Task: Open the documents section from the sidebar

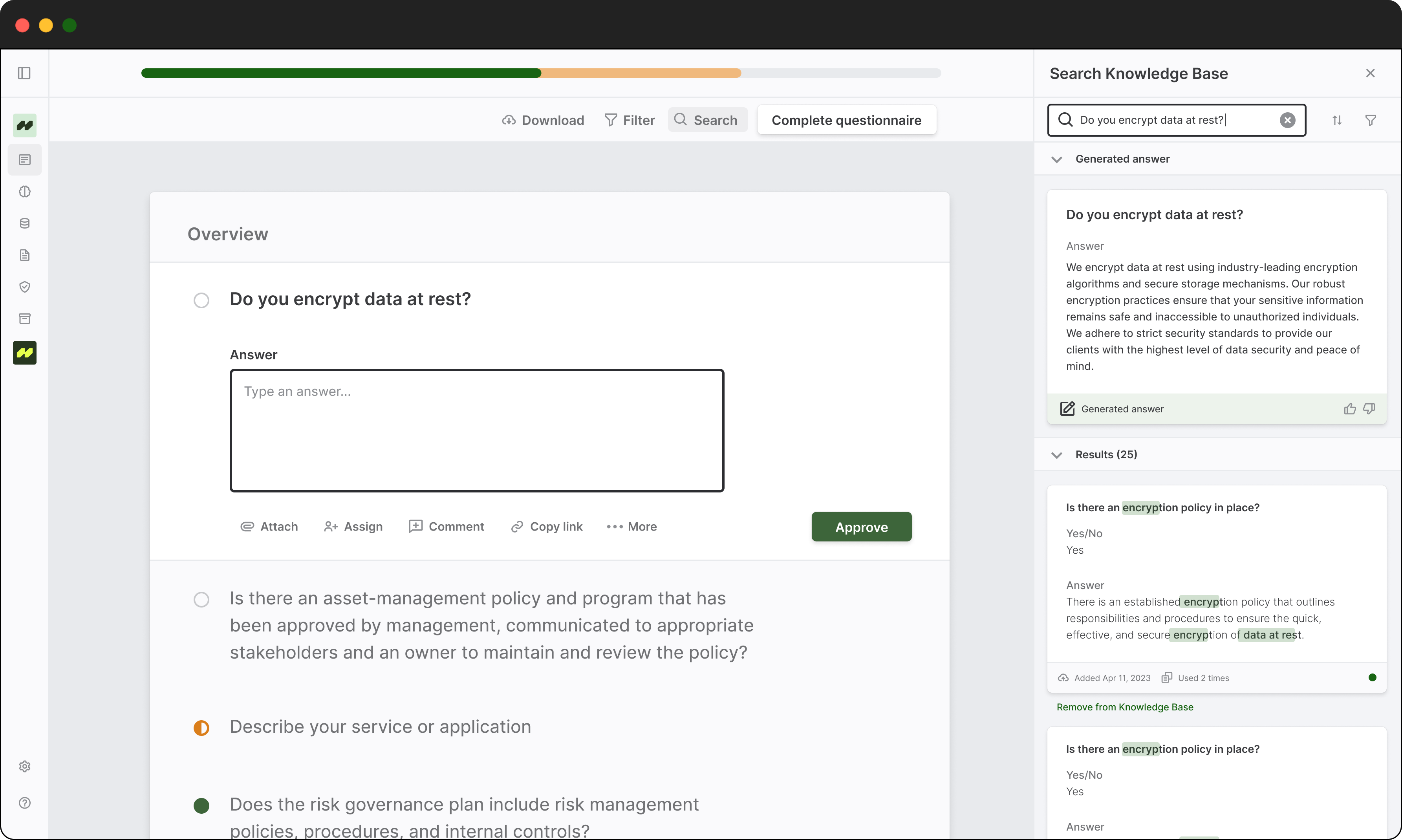Action: click(x=24, y=255)
